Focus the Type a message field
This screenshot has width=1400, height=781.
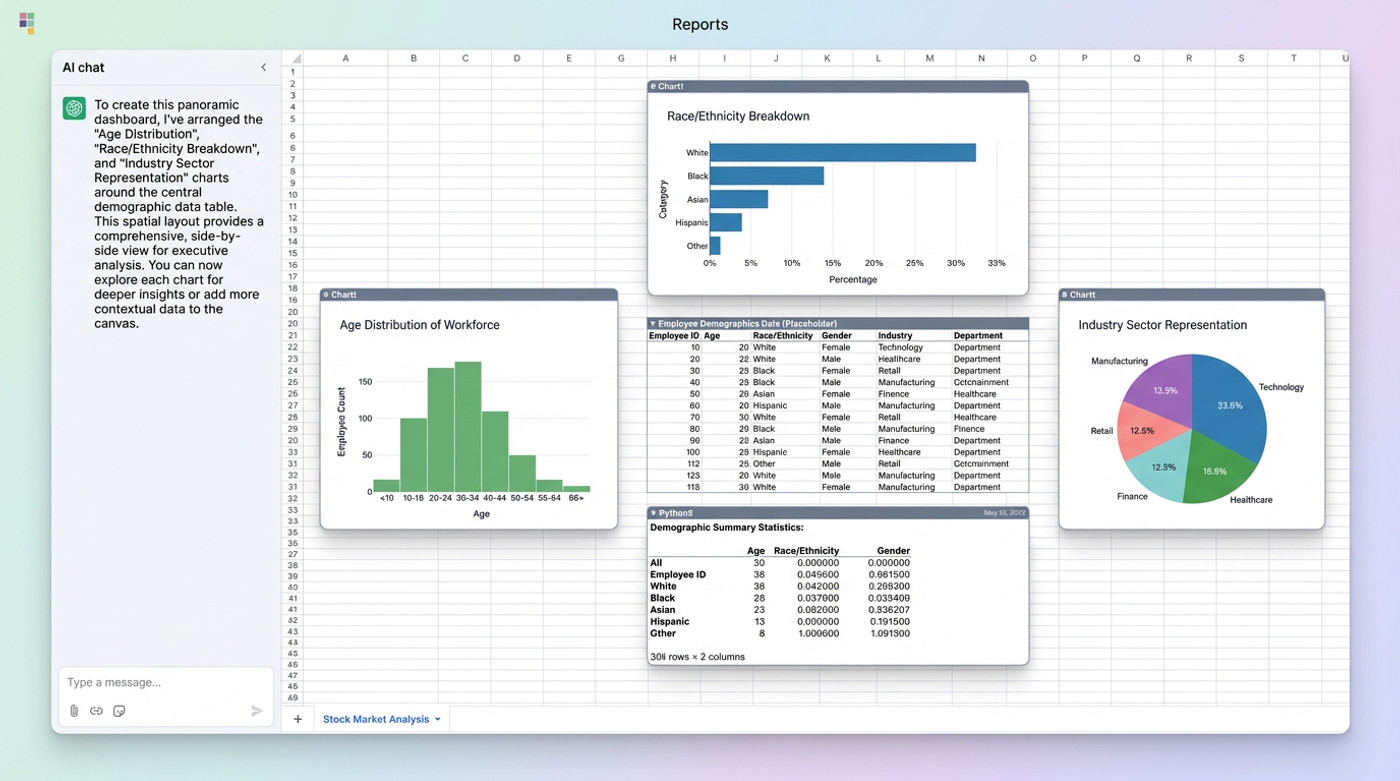(x=166, y=682)
